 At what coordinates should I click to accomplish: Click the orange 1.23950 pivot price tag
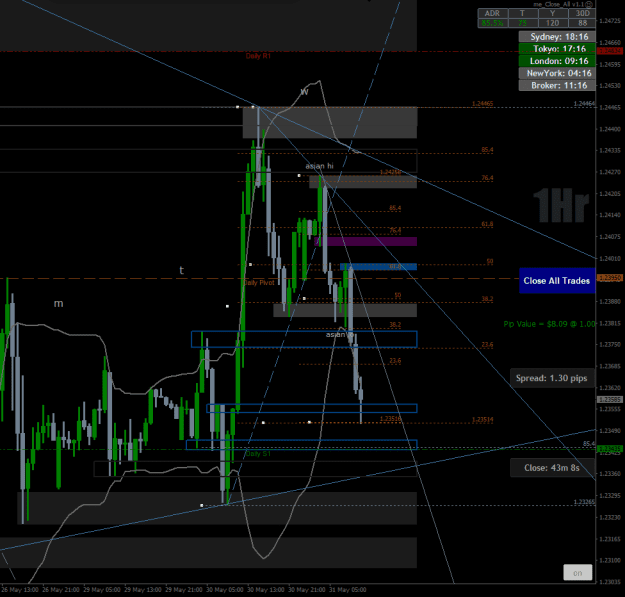click(610, 278)
